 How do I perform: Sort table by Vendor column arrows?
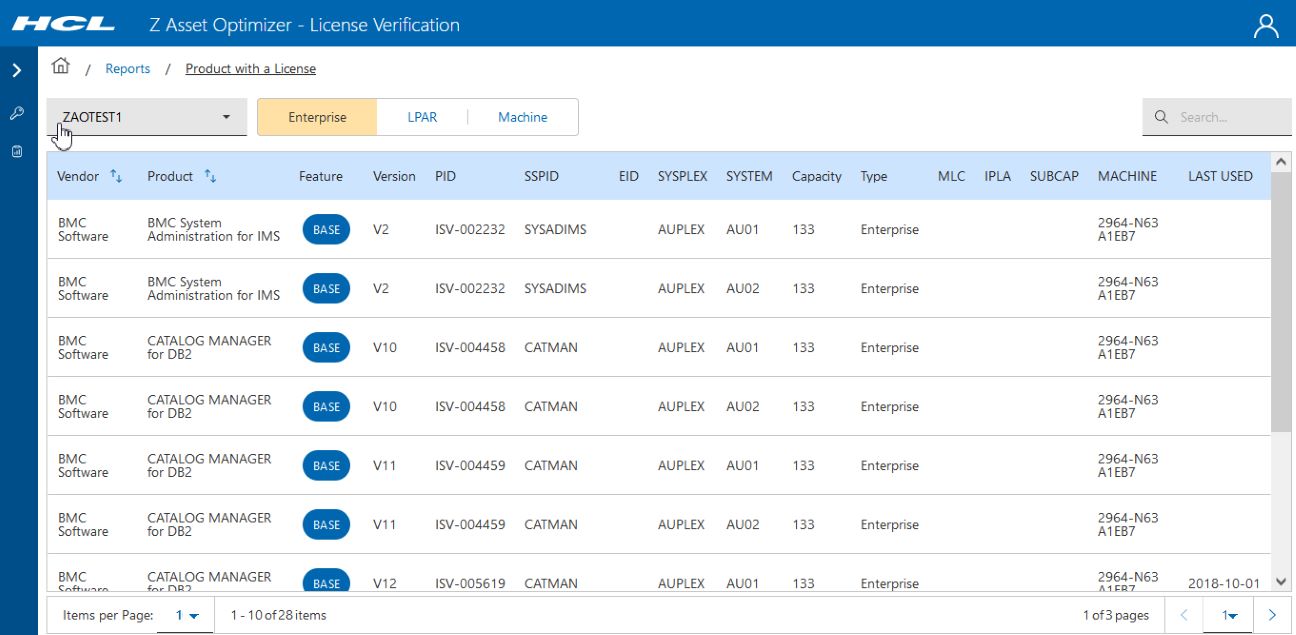pos(116,177)
